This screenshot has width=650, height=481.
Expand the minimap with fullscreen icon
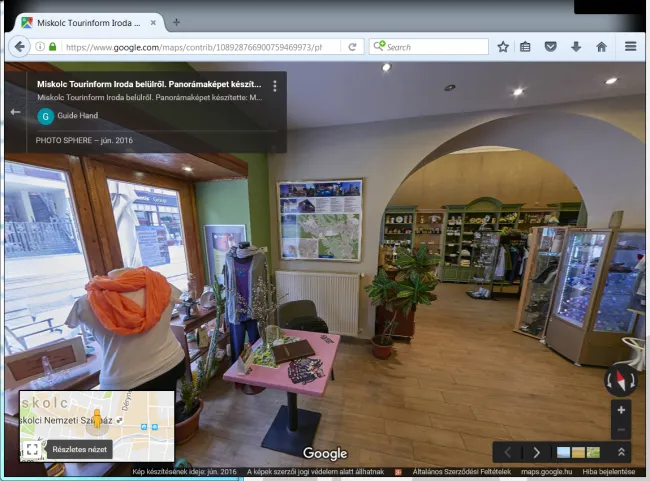pyautogui.click(x=32, y=449)
